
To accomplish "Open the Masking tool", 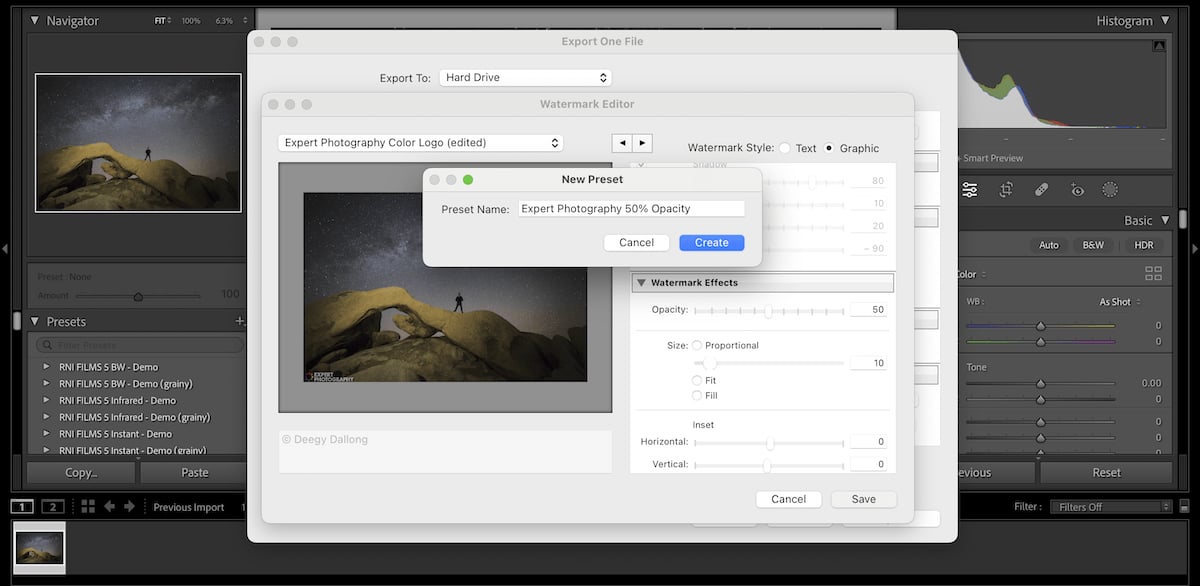I will (1110, 189).
